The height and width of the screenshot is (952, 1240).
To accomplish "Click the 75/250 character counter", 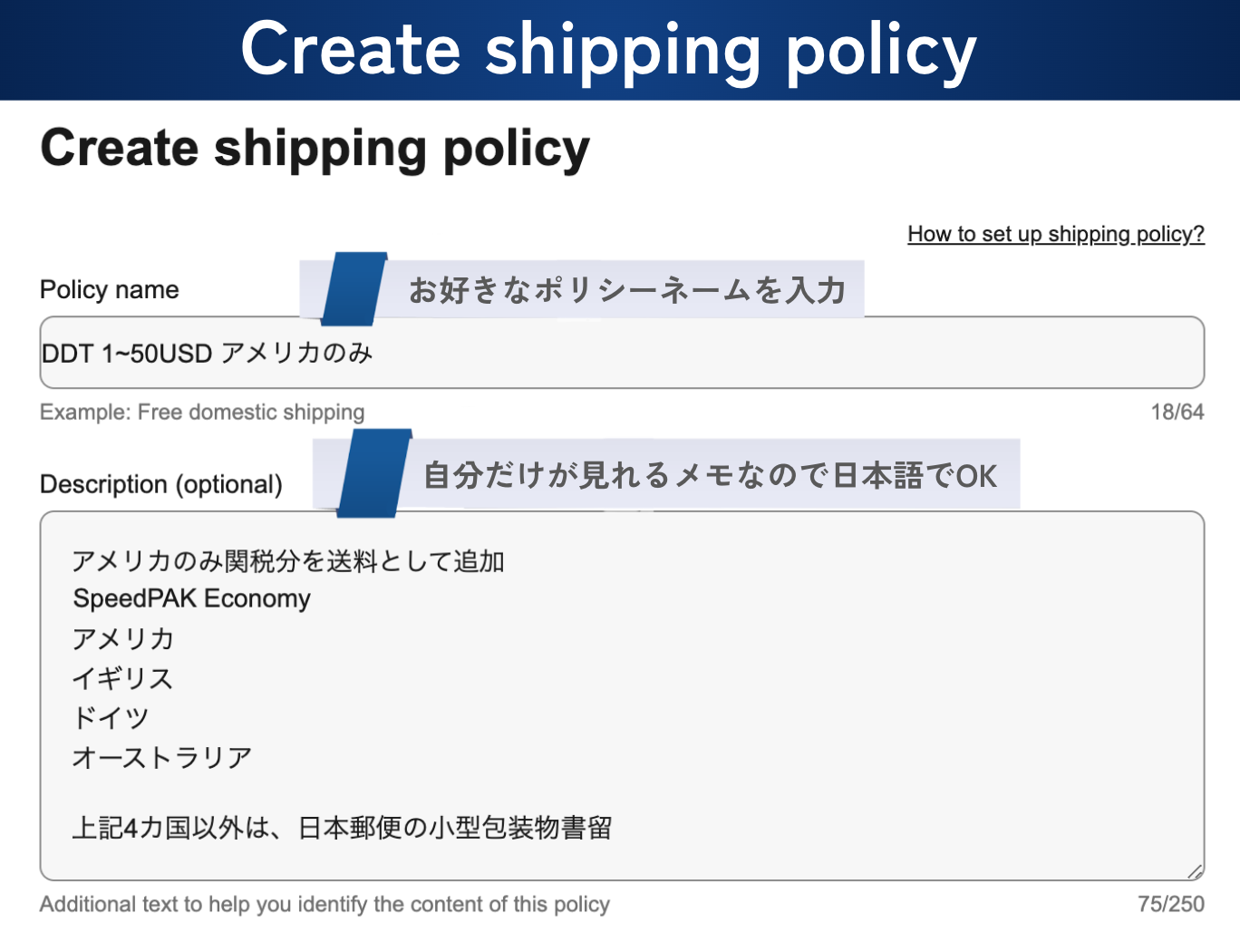I will point(1171,904).
